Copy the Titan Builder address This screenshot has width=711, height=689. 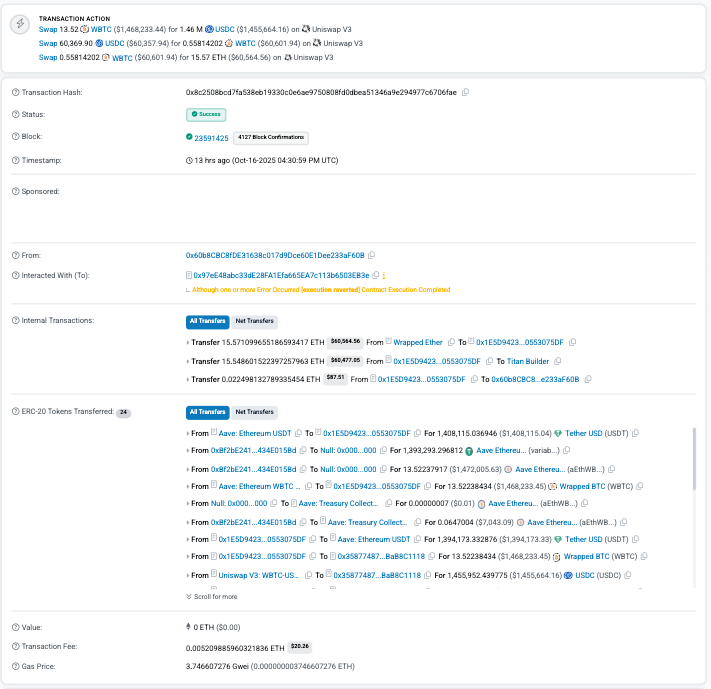coord(558,361)
